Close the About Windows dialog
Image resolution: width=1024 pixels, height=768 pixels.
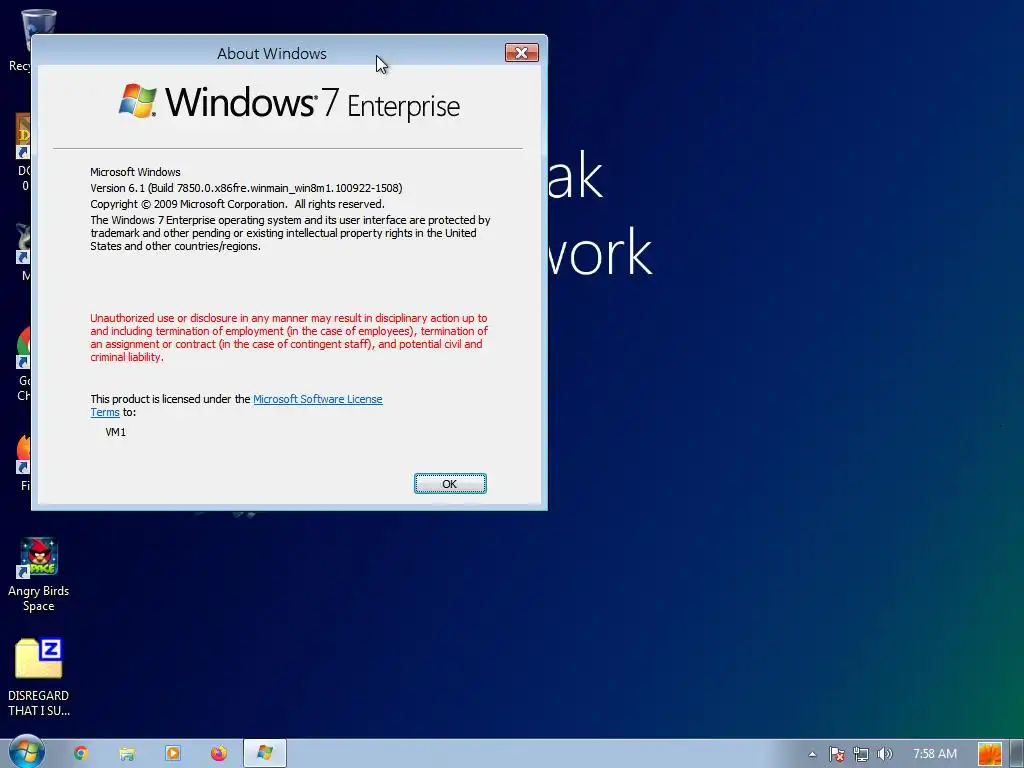click(521, 53)
